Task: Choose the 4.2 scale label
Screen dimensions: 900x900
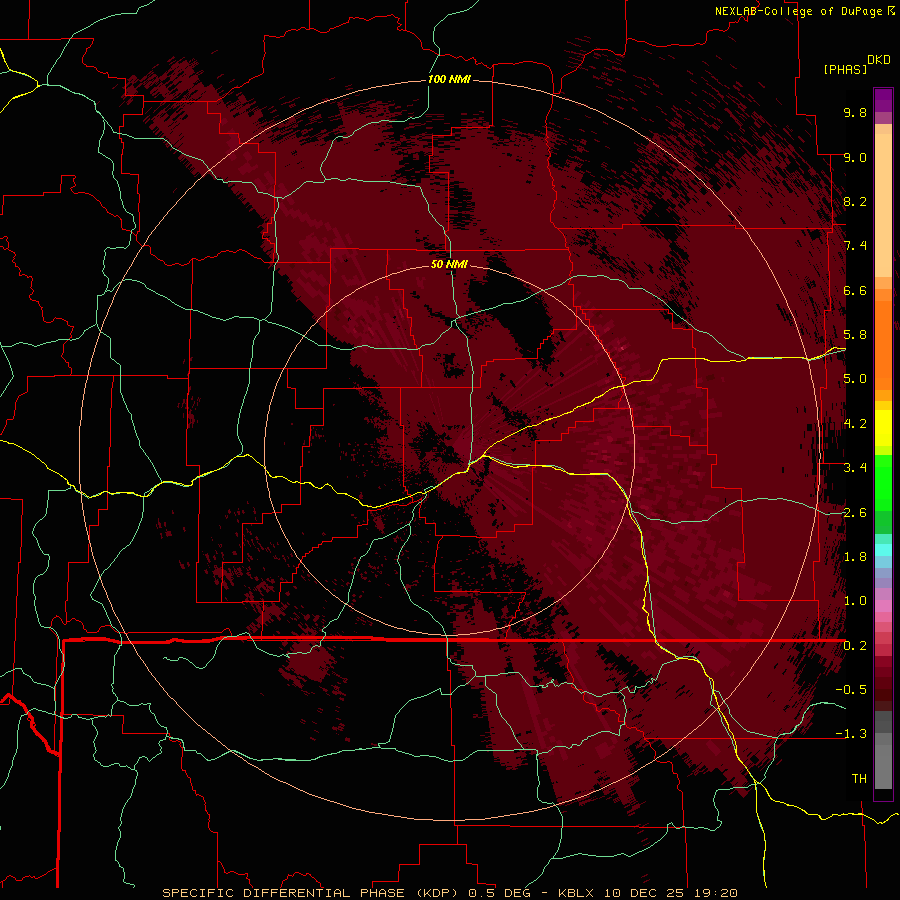Action: pyautogui.click(x=855, y=424)
